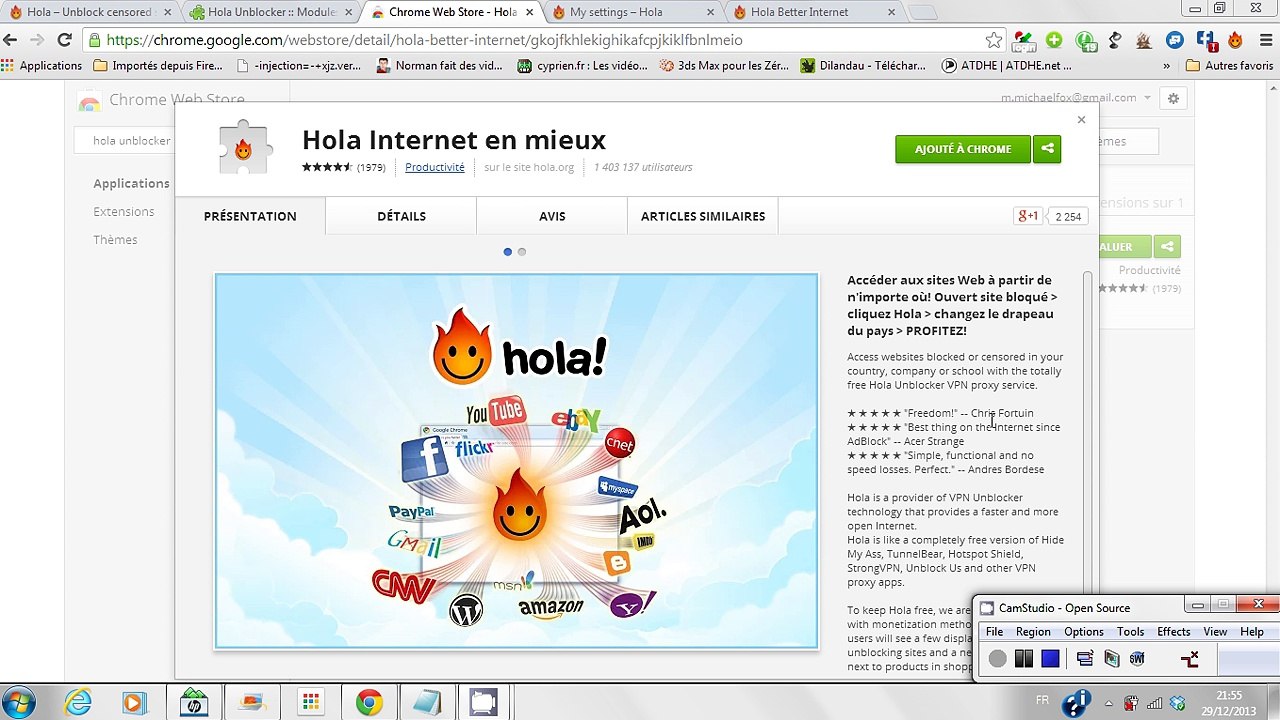Bookmark this page with the star icon
1280x720 pixels.
(993, 40)
